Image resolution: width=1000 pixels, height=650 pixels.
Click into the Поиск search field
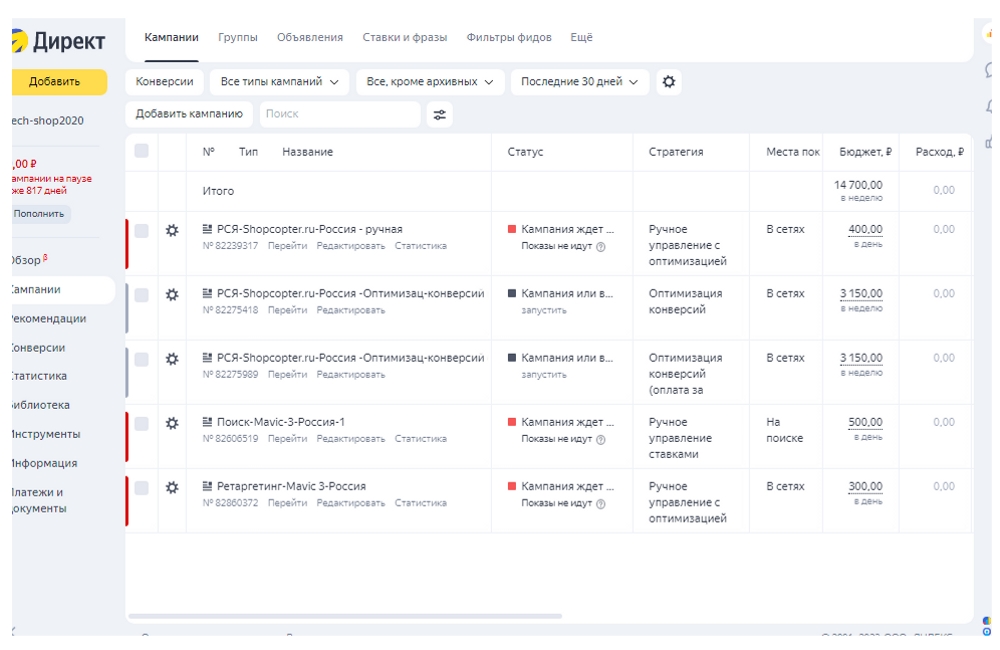click(340, 114)
